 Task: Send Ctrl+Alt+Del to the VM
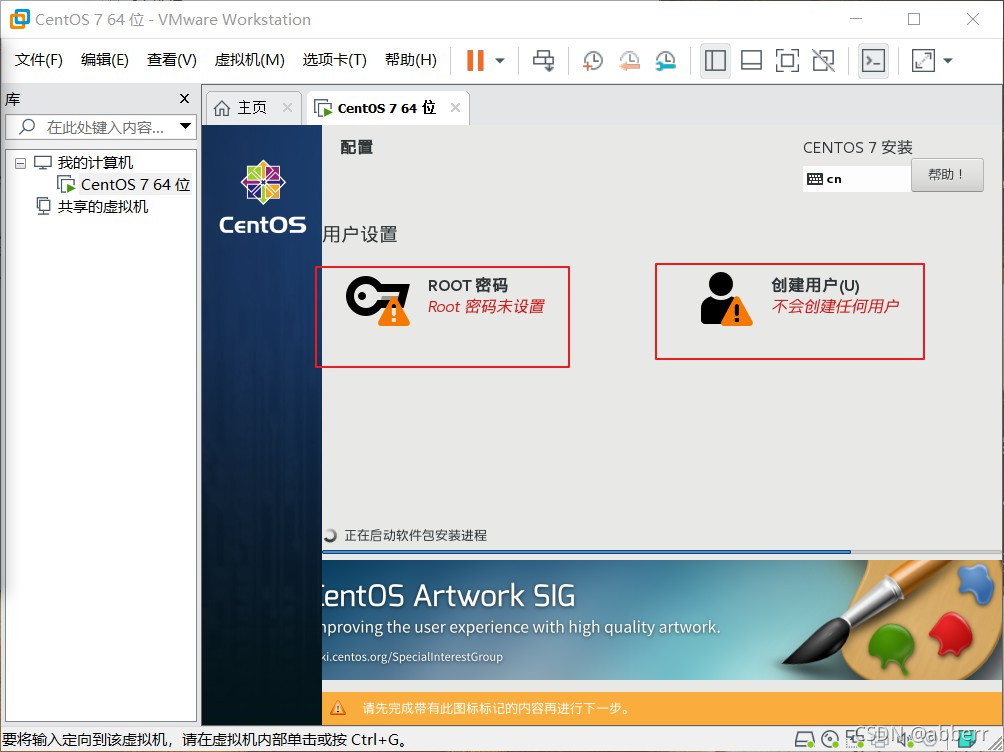pyautogui.click(x=544, y=61)
